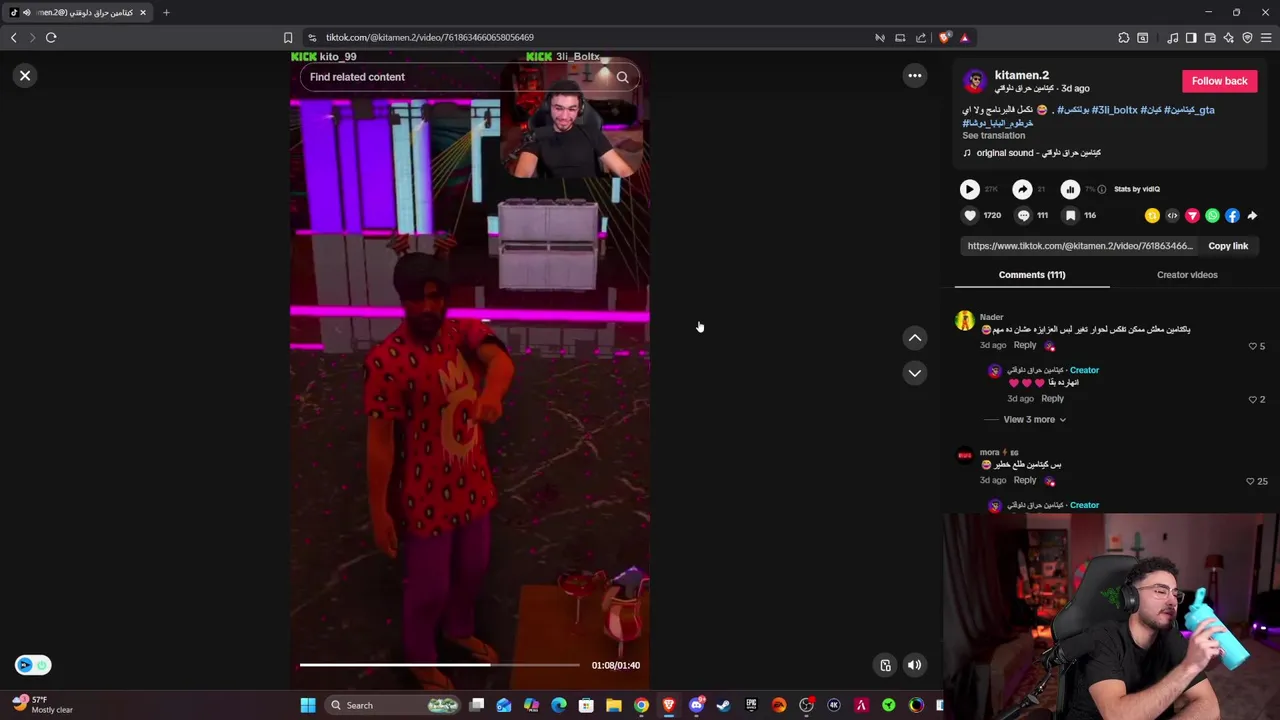Go to the next video with down arrow
This screenshot has height=720, width=1280.
pyautogui.click(x=914, y=373)
